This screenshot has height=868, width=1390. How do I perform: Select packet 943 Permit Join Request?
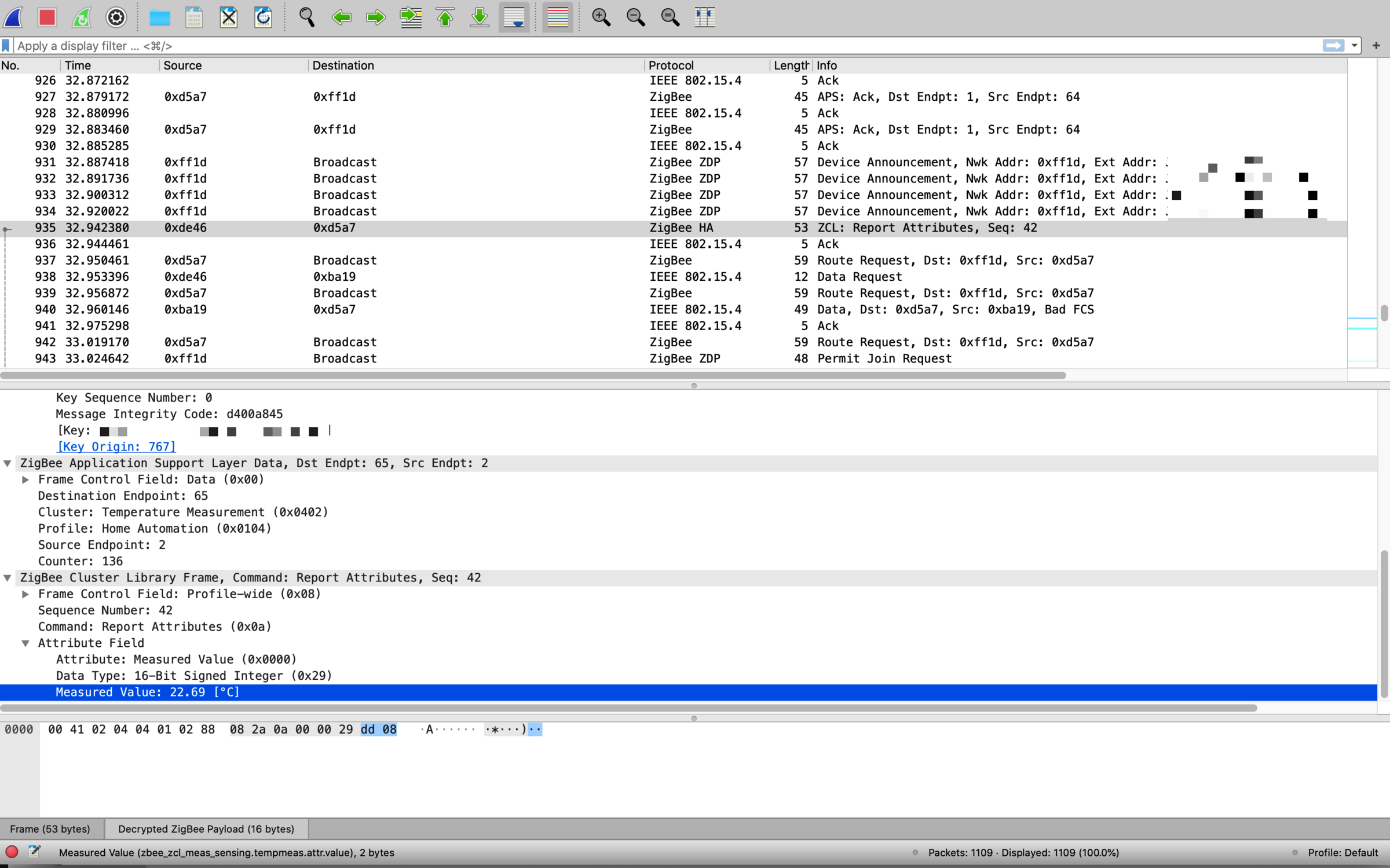coord(674,358)
